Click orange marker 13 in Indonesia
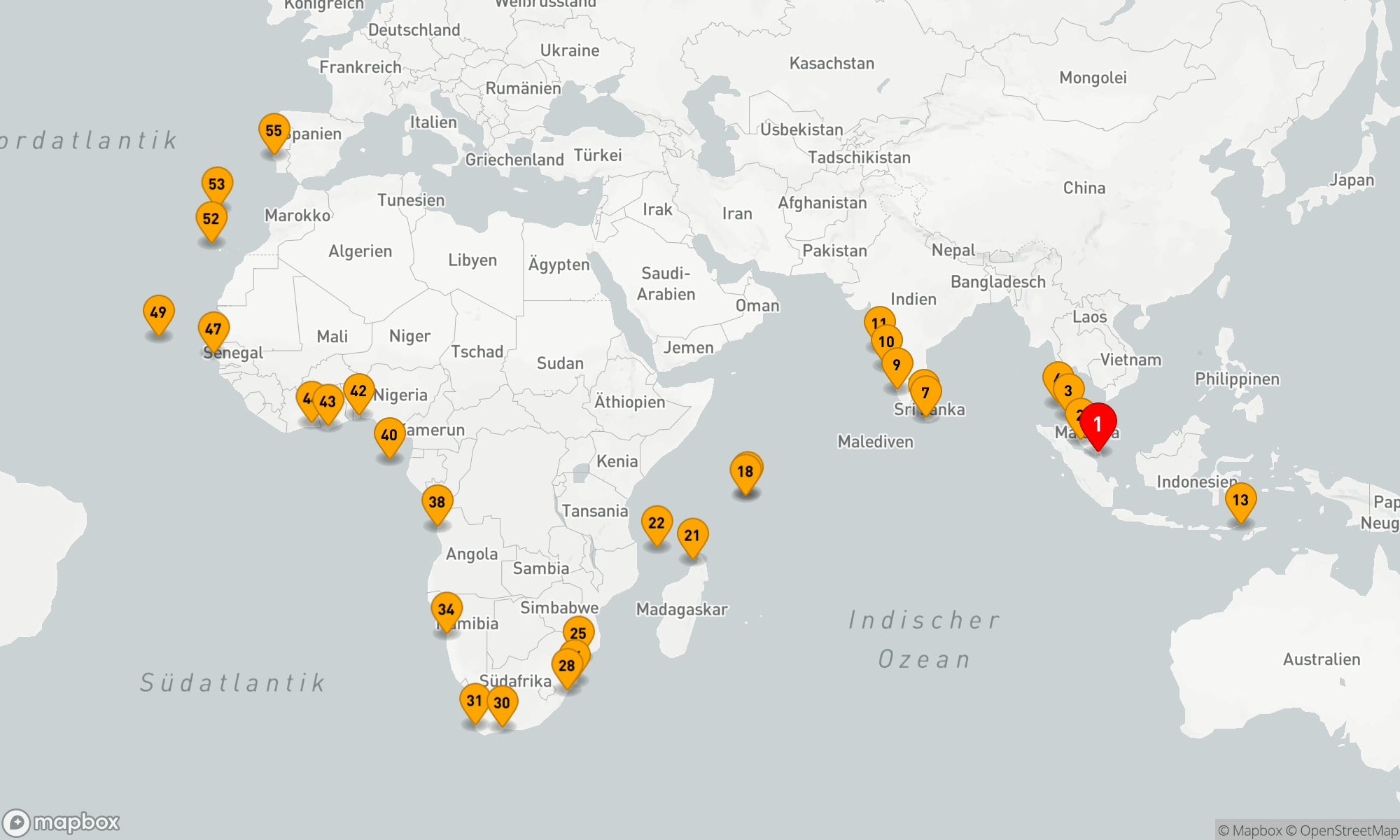Image resolution: width=1400 pixels, height=840 pixels. pos(1240,500)
